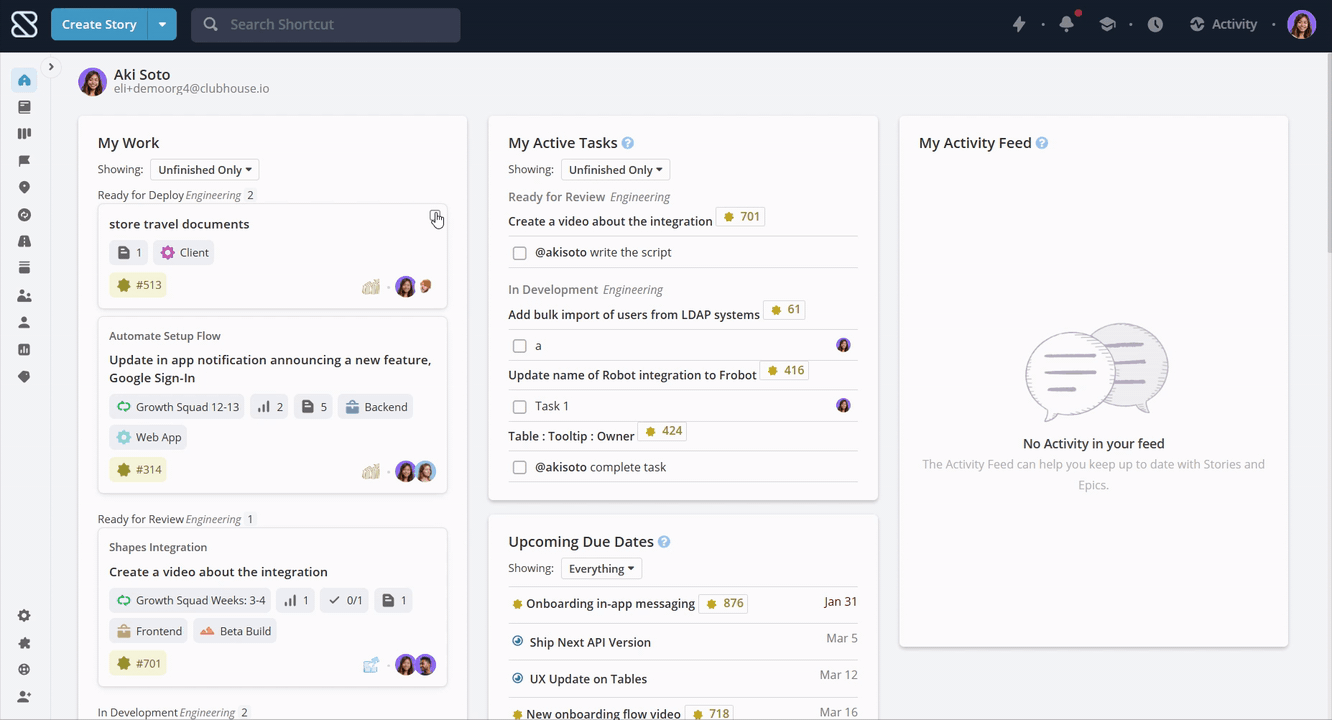
Task: Open the notifications bell
Action: click(x=1067, y=24)
